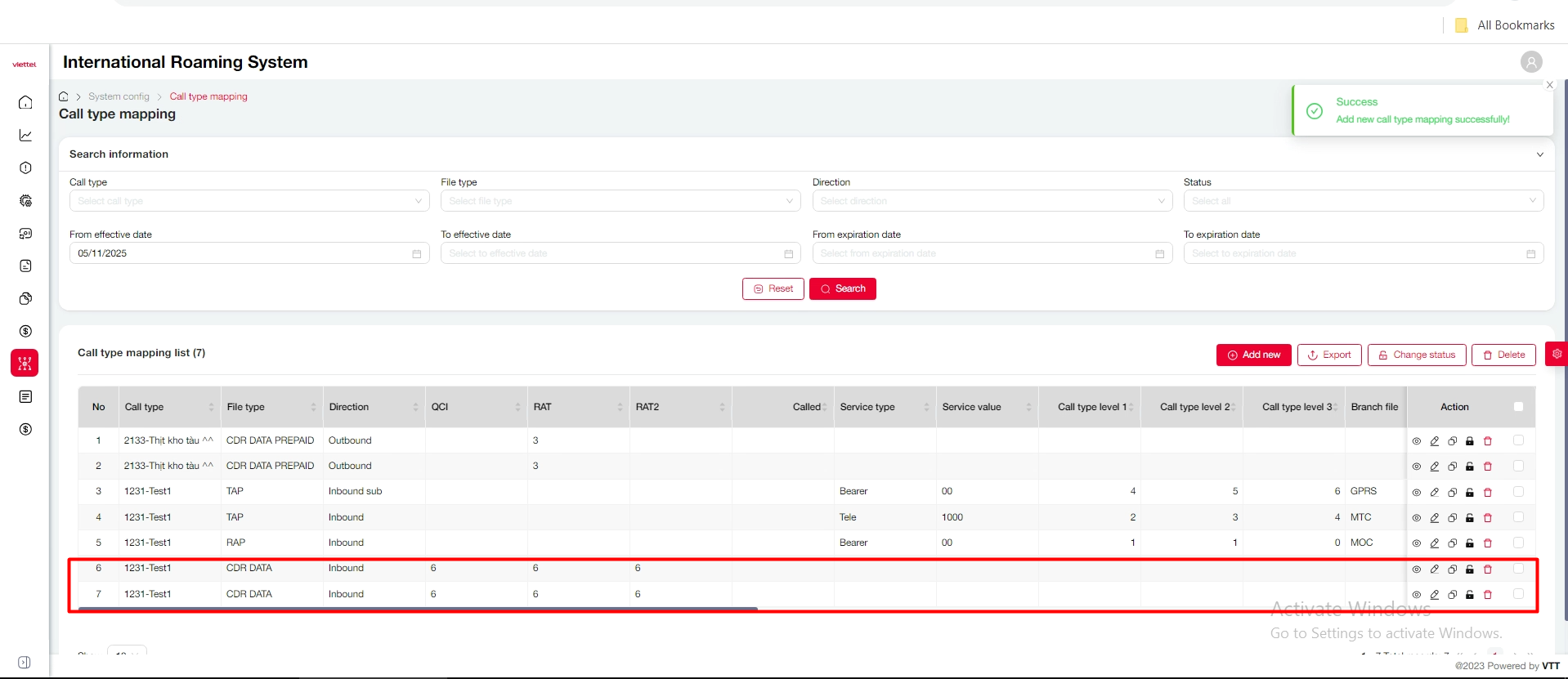Open the Call type dropdown
Viewport: 1568px width, 679px height.
249,201
